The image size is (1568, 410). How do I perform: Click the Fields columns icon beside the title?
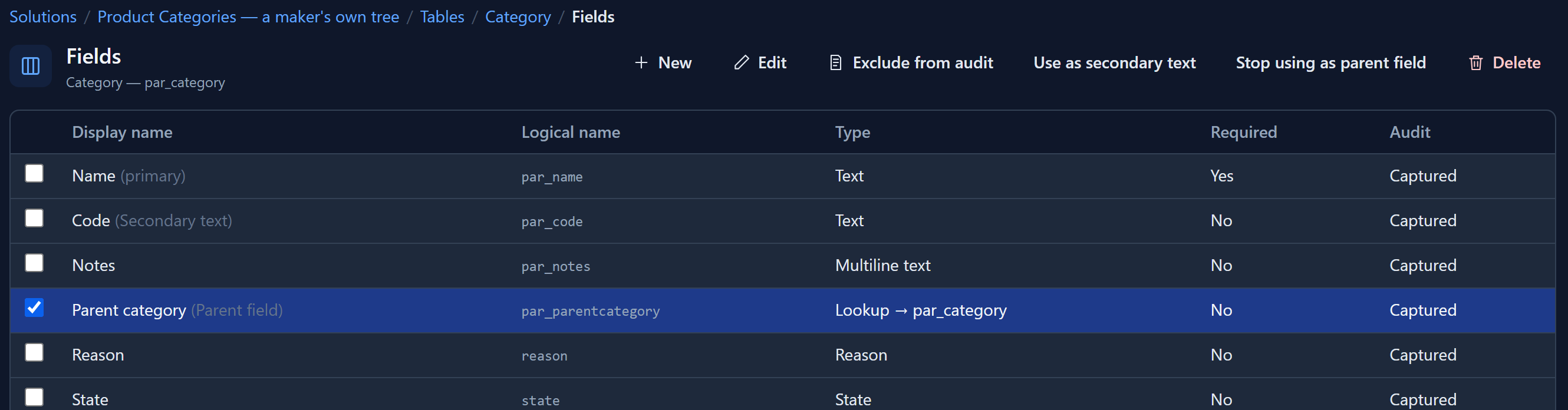(31, 66)
